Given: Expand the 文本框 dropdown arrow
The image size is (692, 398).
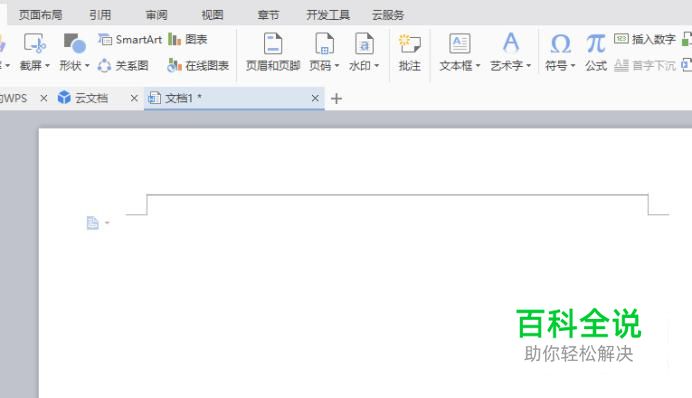Looking at the screenshot, I should pos(478,66).
